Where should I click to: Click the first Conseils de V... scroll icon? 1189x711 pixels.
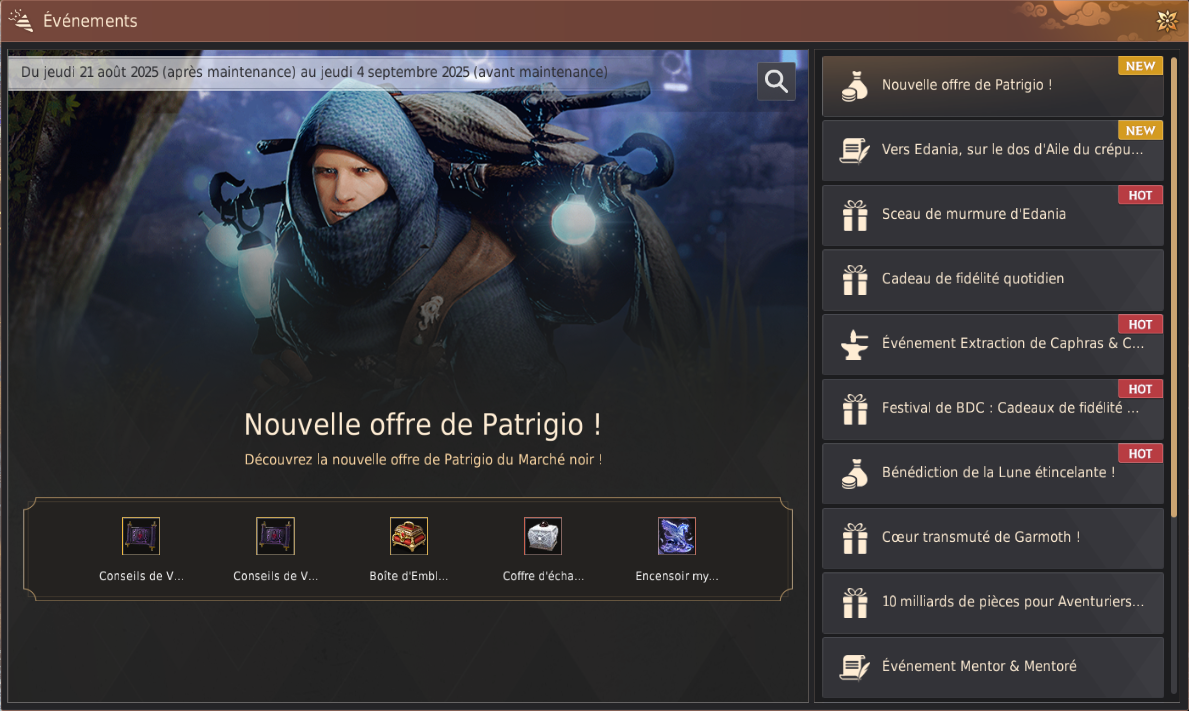pos(141,536)
